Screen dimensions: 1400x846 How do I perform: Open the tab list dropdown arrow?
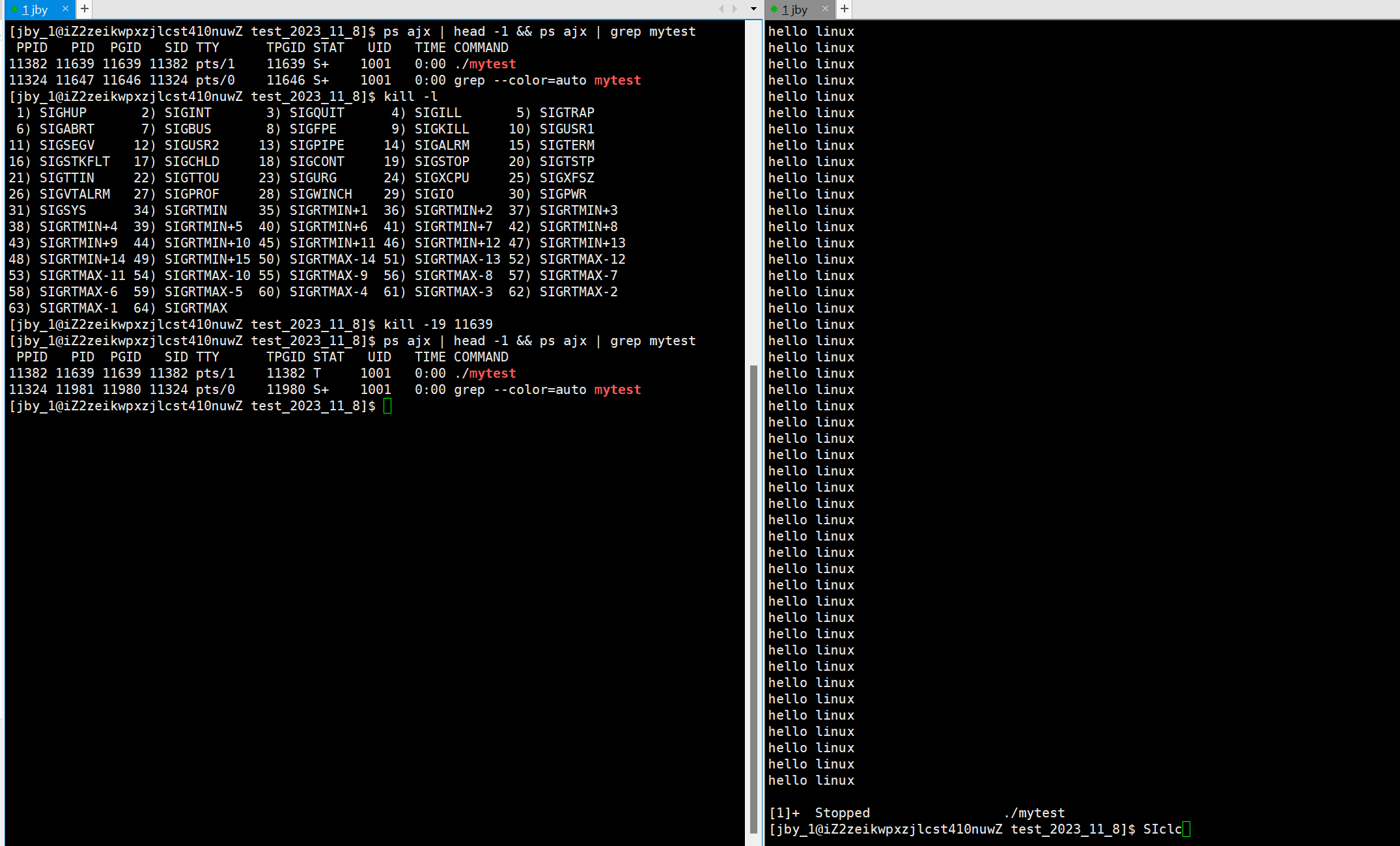(753, 9)
